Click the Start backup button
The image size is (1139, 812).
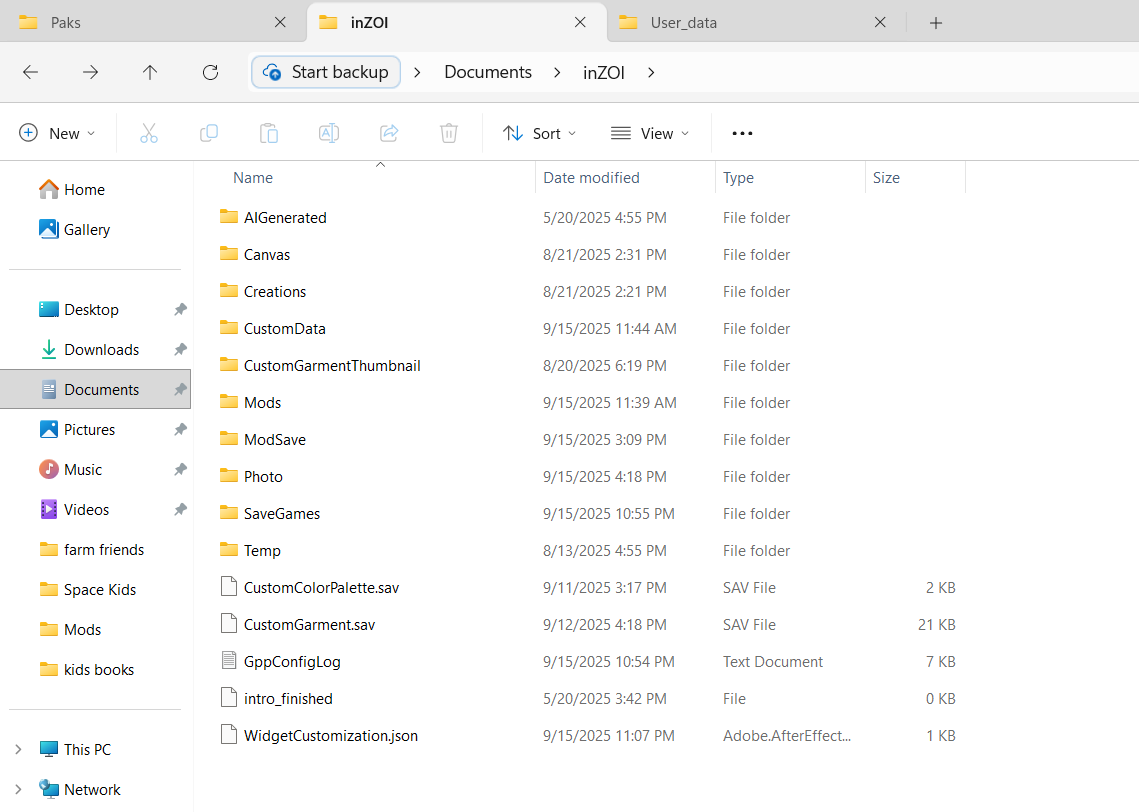coord(326,72)
